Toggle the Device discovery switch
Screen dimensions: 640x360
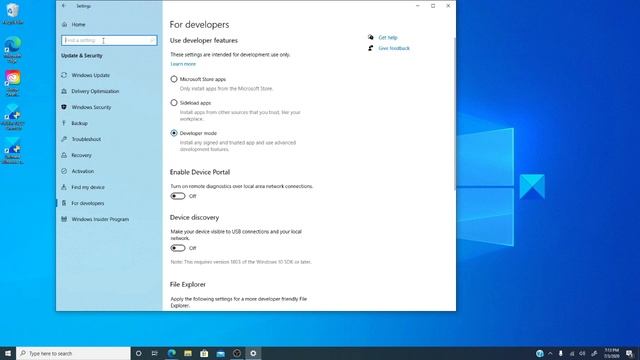(178, 248)
